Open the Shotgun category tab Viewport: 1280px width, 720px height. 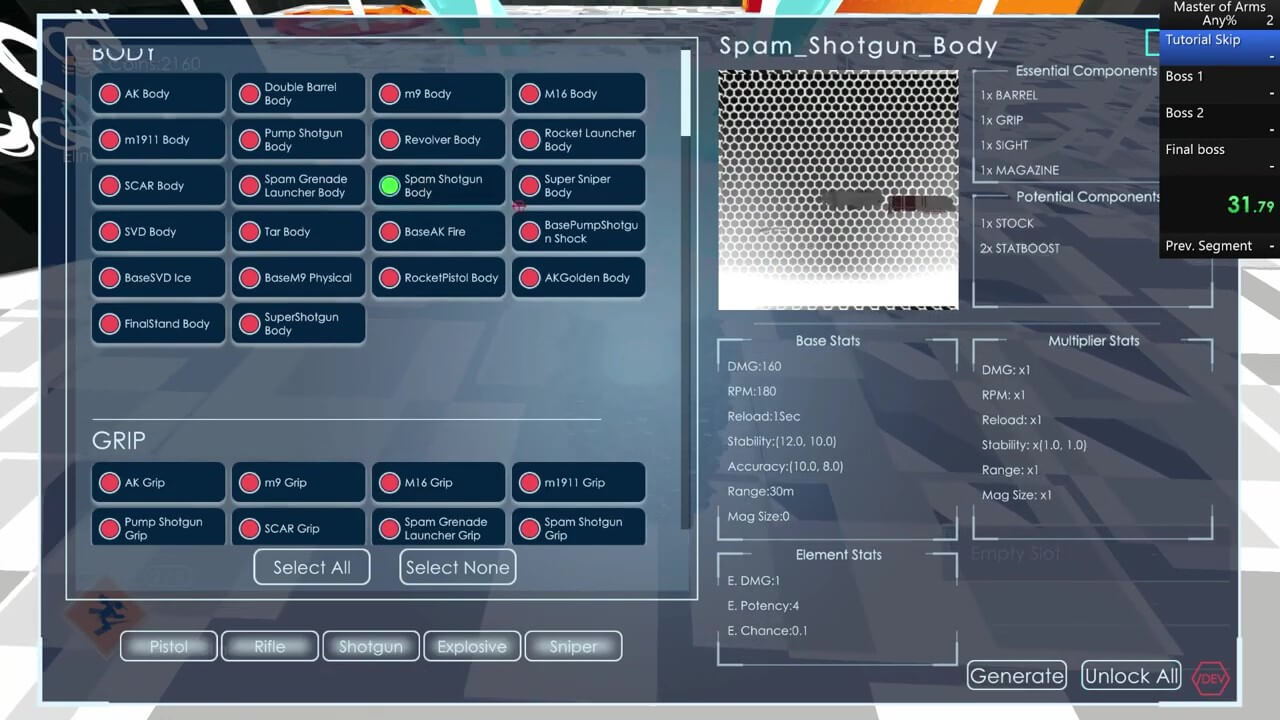point(370,647)
